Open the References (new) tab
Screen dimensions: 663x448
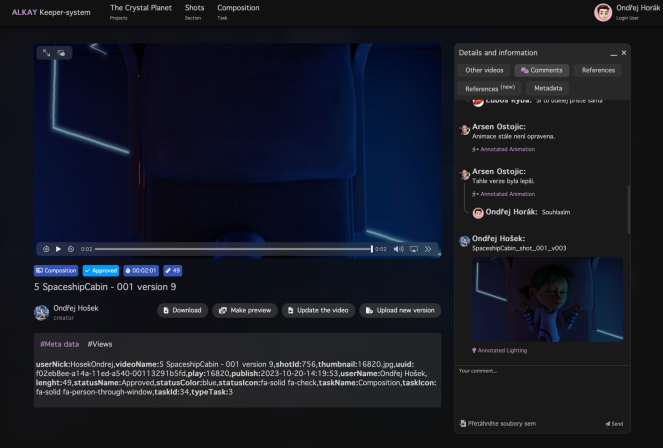point(490,88)
